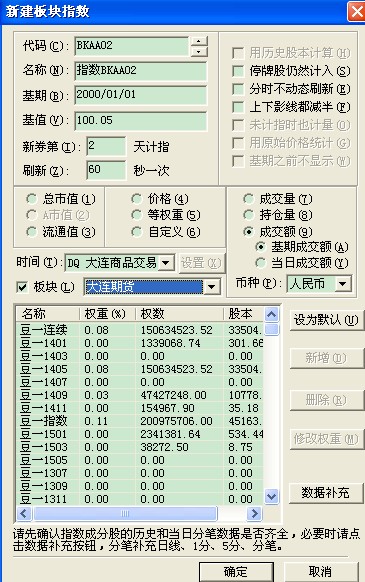Select 持仓量 radio button
365x582 pixels.
point(248,215)
